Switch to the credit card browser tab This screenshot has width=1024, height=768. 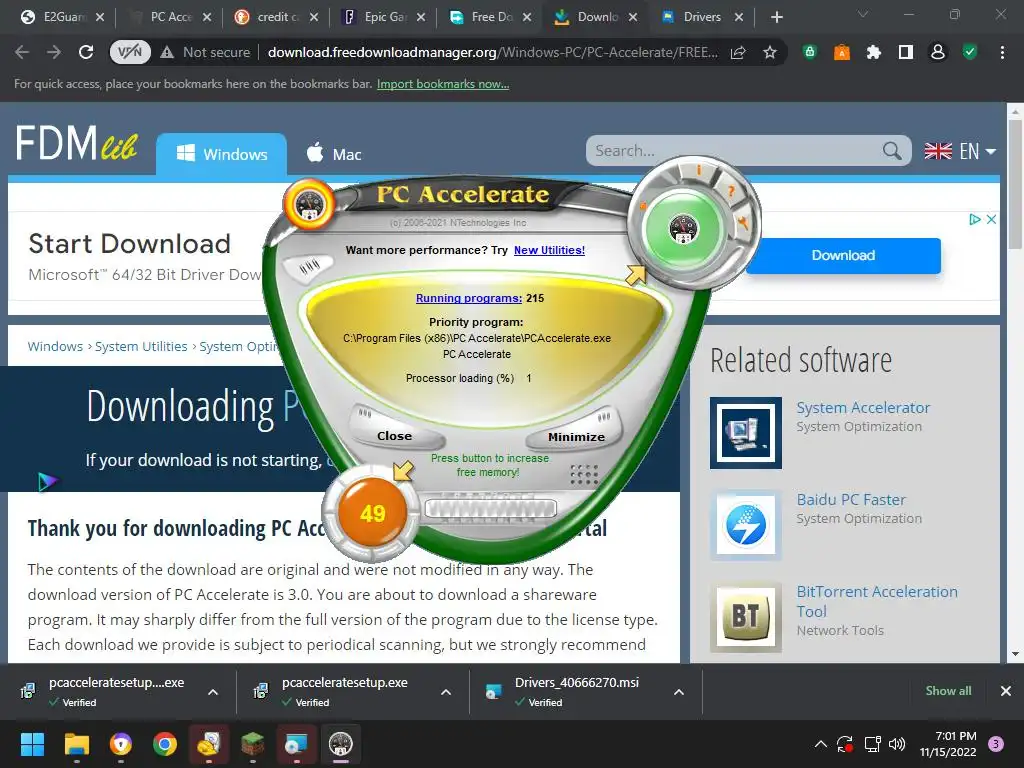[x=278, y=17]
